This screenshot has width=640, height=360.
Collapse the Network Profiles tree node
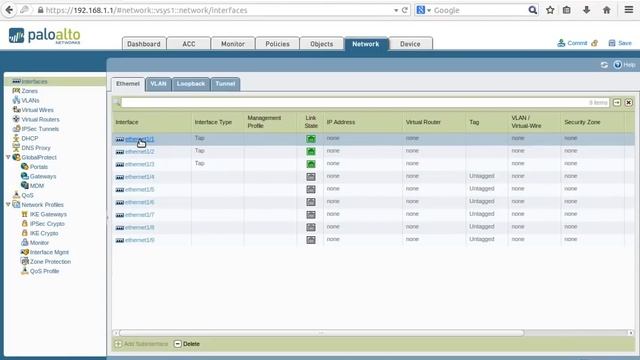(x=8, y=204)
